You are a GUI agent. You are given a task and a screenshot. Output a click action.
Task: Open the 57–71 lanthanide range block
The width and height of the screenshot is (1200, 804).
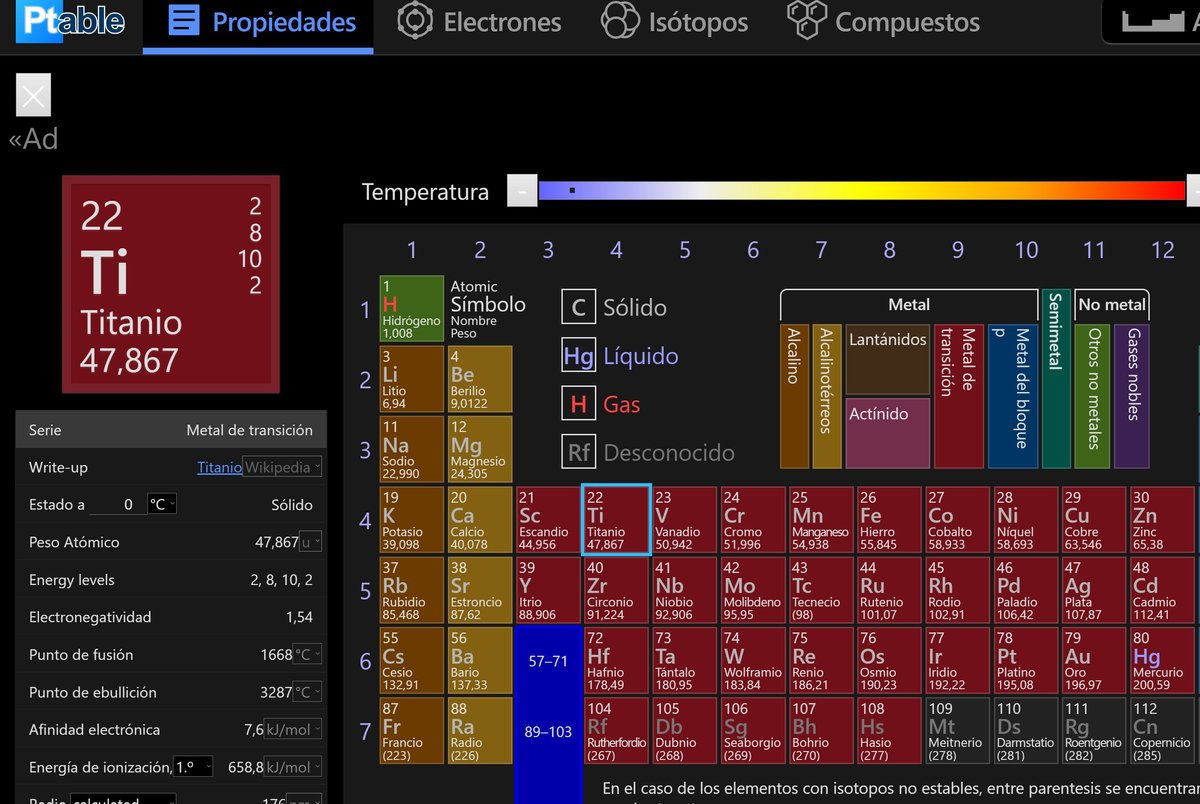pos(548,661)
